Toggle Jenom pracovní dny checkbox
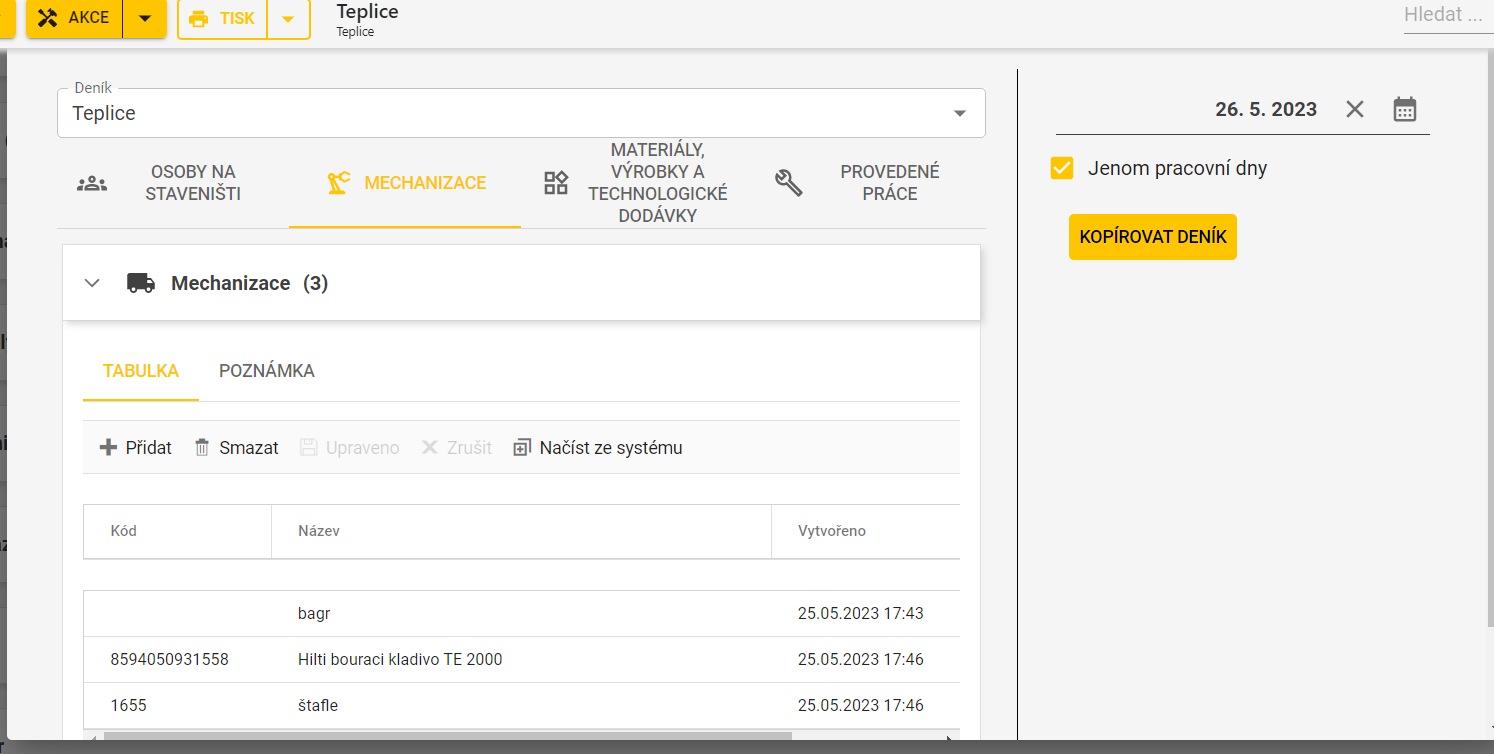The height and width of the screenshot is (754, 1494). pyautogui.click(x=1062, y=168)
